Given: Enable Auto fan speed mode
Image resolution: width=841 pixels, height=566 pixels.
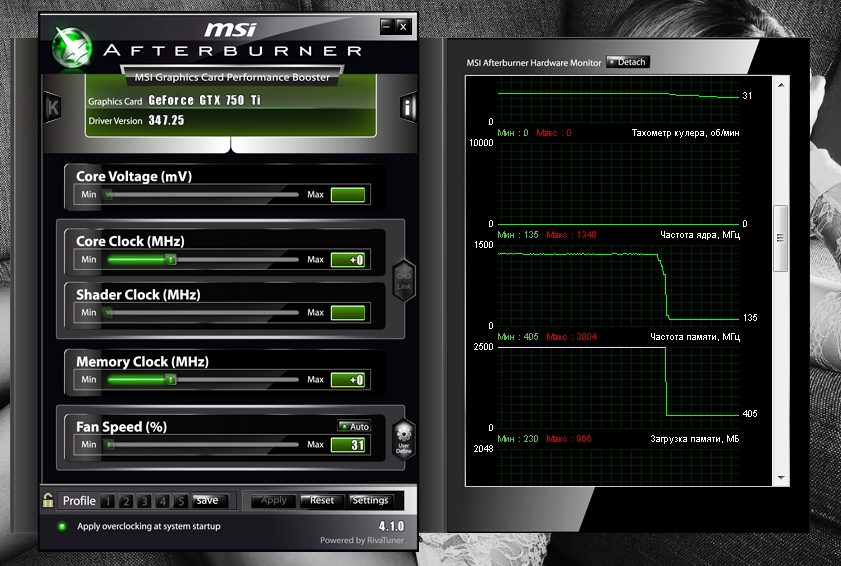Looking at the screenshot, I should pos(354,427).
